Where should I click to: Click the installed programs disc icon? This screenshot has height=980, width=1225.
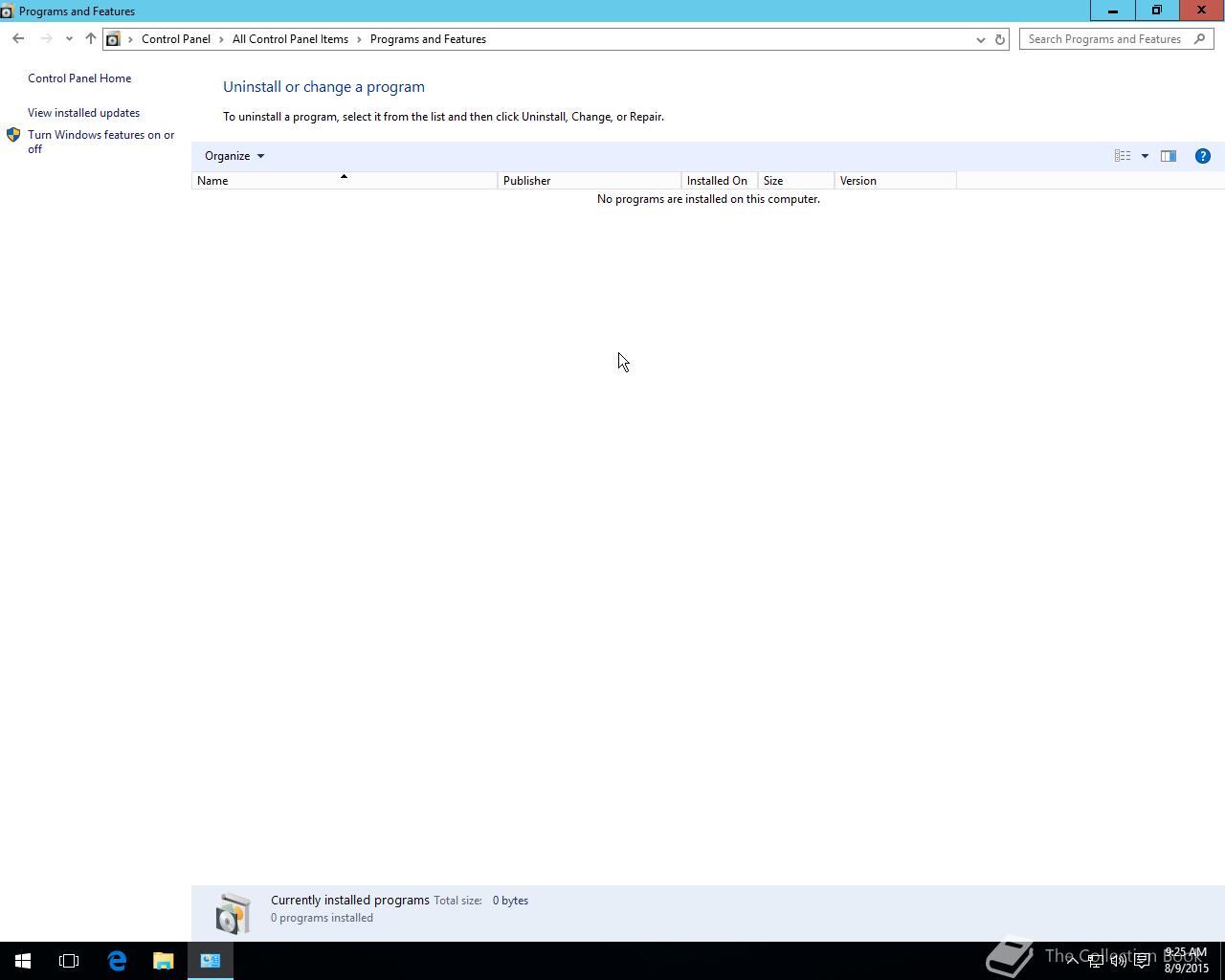(232, 913)
